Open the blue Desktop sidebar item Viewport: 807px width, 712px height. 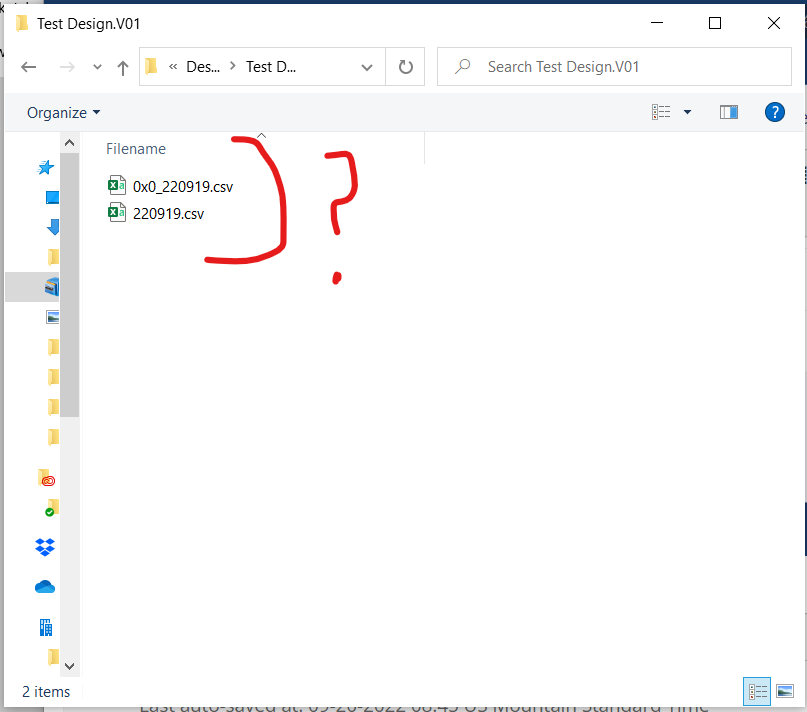click(x=52, y=198)
